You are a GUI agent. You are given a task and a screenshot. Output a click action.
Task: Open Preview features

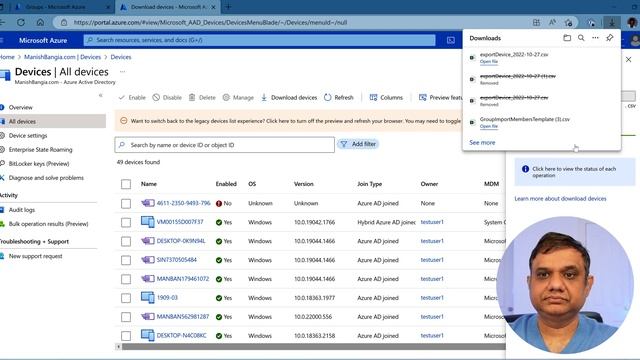(x=440, y=98)
